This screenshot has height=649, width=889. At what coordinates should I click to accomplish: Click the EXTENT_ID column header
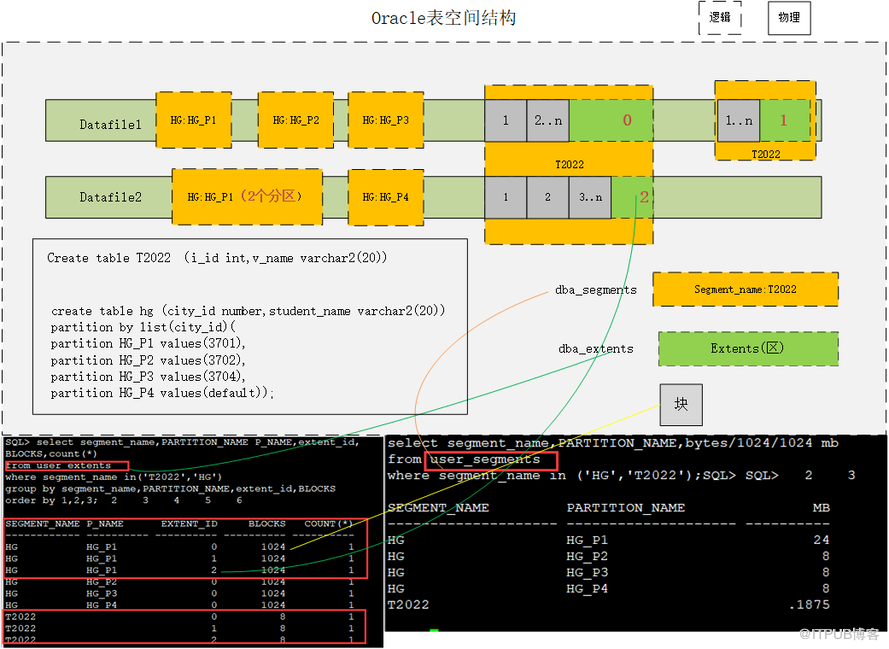click(x=189, y=524)
